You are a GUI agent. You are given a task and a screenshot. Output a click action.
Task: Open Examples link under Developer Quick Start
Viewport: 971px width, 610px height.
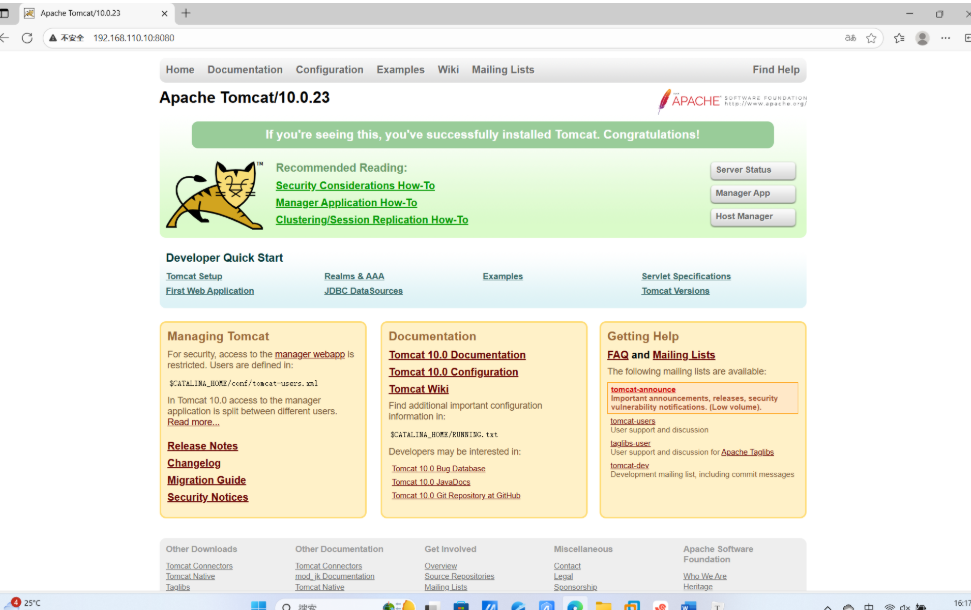click(x=503, y=276)
